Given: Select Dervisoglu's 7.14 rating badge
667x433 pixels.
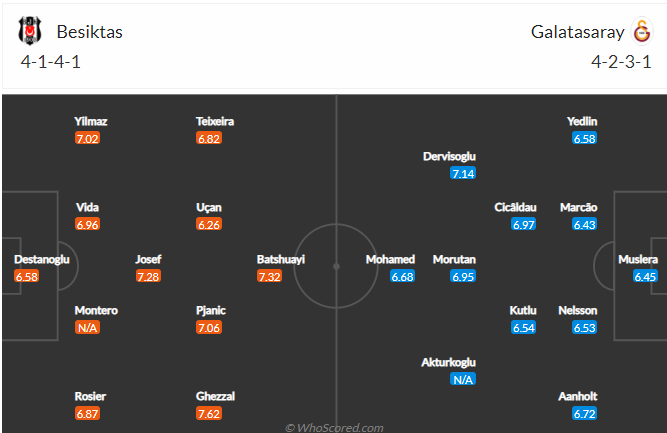Looking at the screenshot, I should 463,173.
